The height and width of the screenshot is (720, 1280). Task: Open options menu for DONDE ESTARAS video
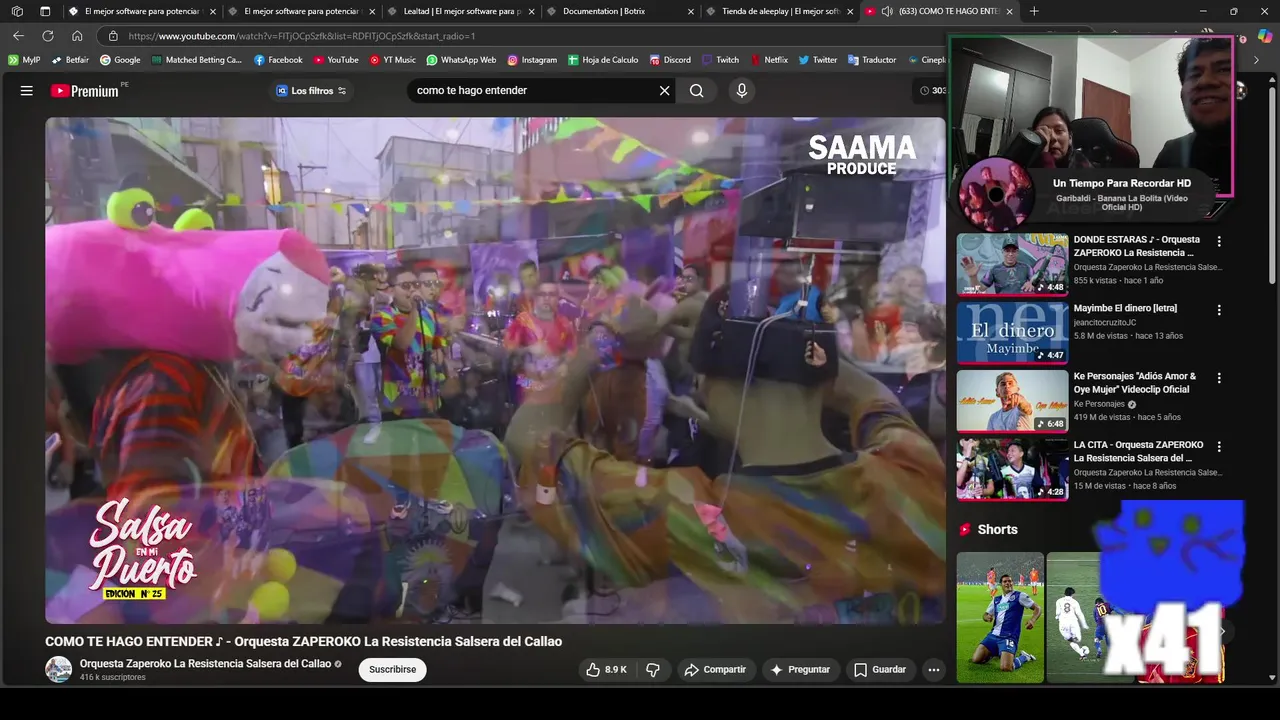click(1219, 241)
